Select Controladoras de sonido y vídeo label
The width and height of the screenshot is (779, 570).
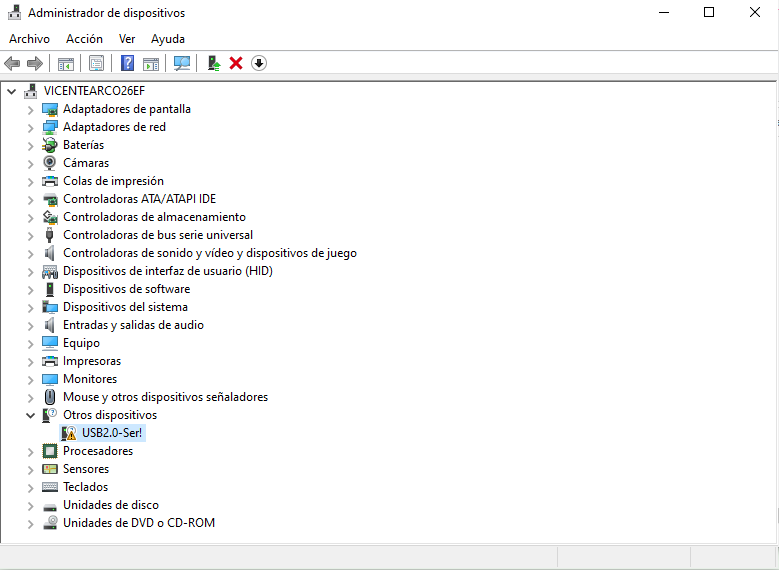(x=210, y=253)
